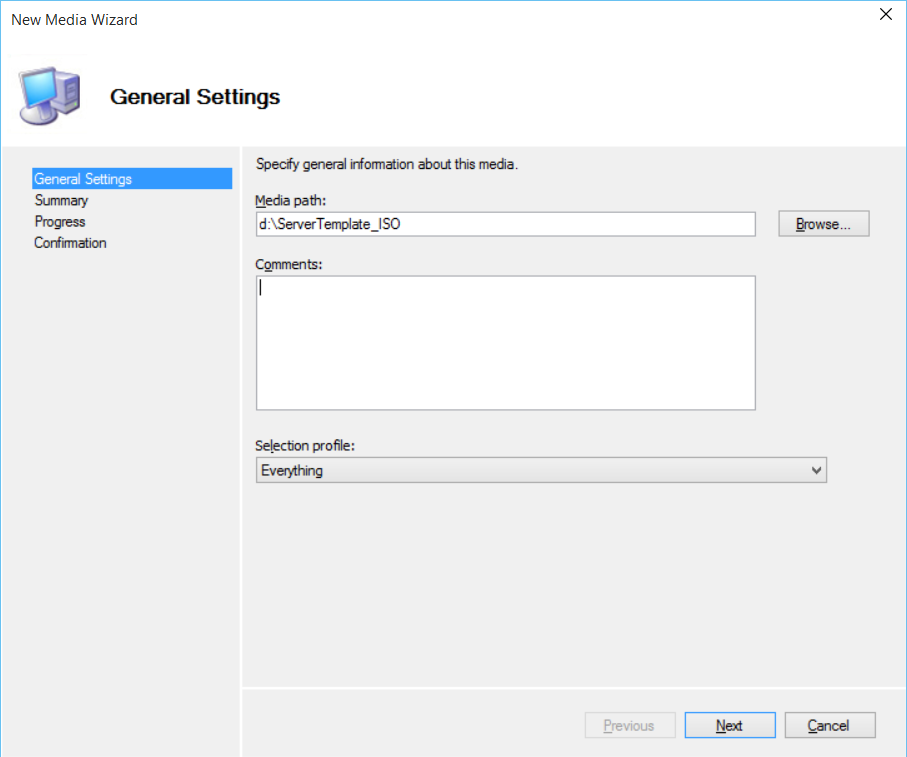
Task: Cancel the New Media Wizard
Action: click(x=829, y=725)
